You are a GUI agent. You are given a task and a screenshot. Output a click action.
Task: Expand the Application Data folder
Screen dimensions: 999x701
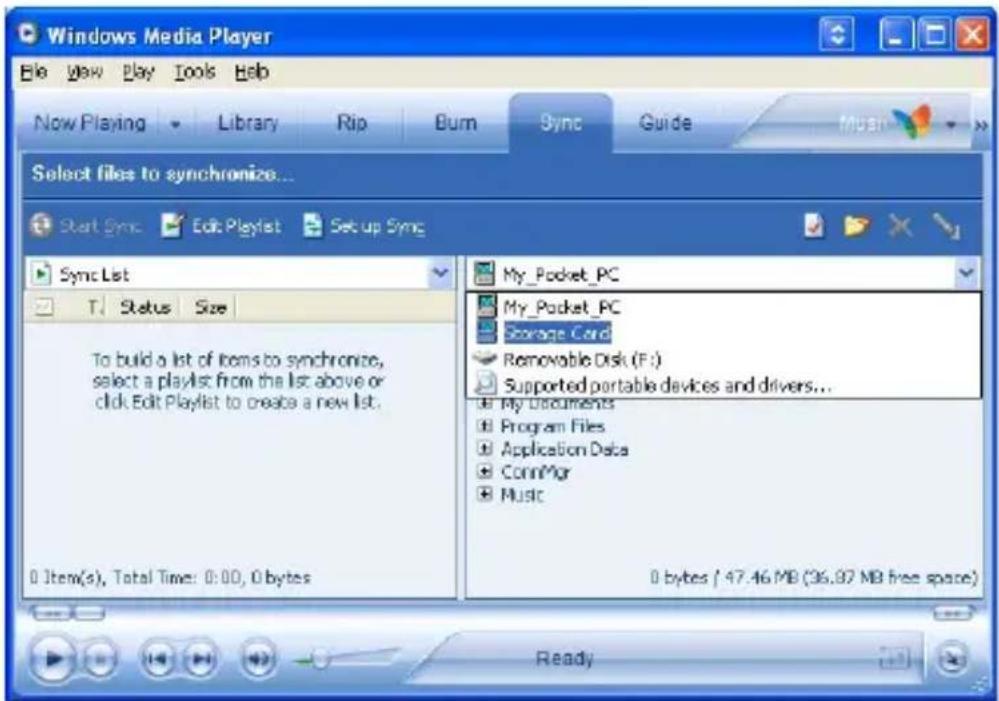click(x=485, y=449)
